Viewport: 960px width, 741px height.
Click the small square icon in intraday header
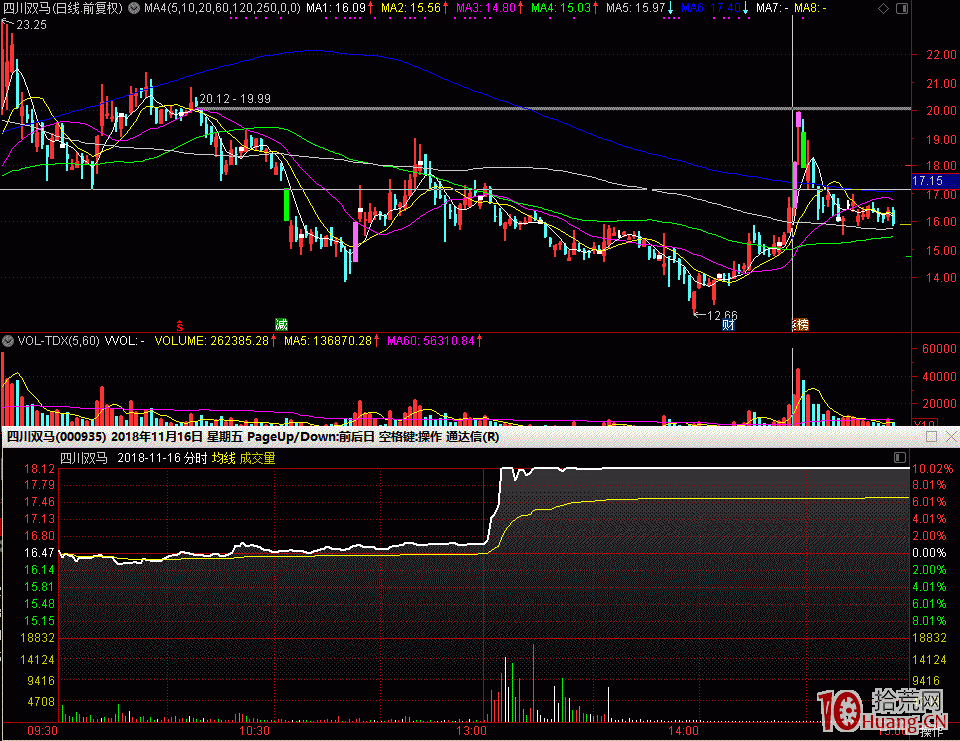point(899,458)
